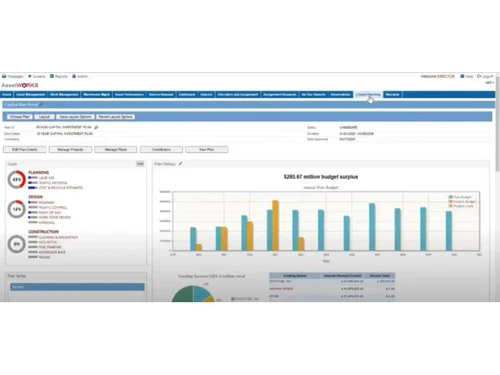Switch to Work Management tab
500x375 pixels.
(x=64, y=95)
